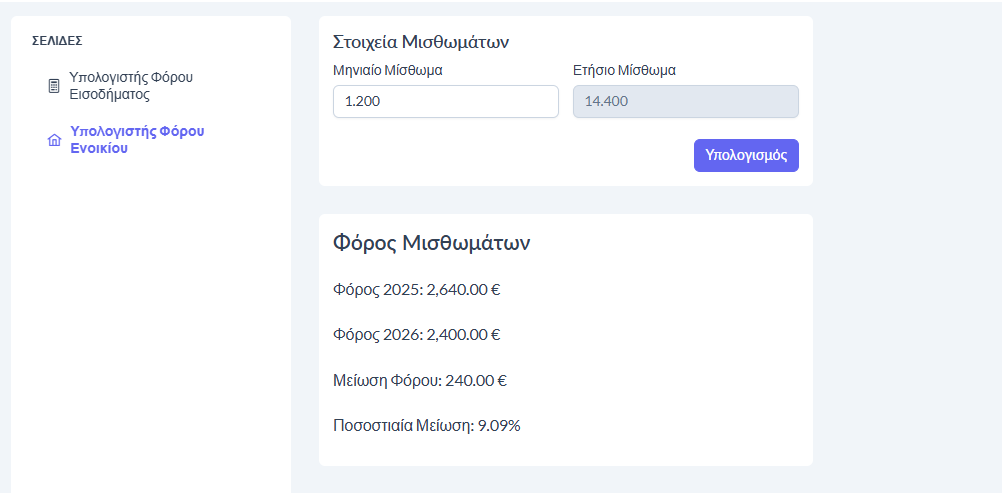This screenshot has width=1002, height=493.
Task: Click the calculator icon beside Υπολογιστής Φόρου Εισοδήματος
Action: click(x=54, y=86)
